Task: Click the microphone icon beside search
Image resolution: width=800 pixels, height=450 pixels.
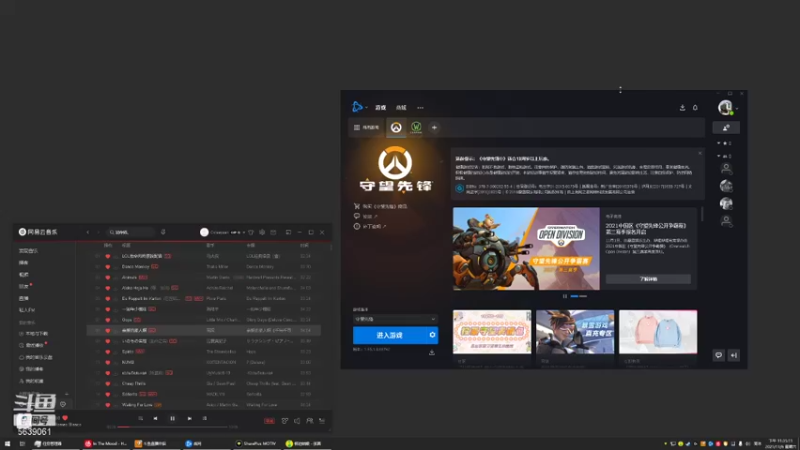Action: [x=163, y=232]
